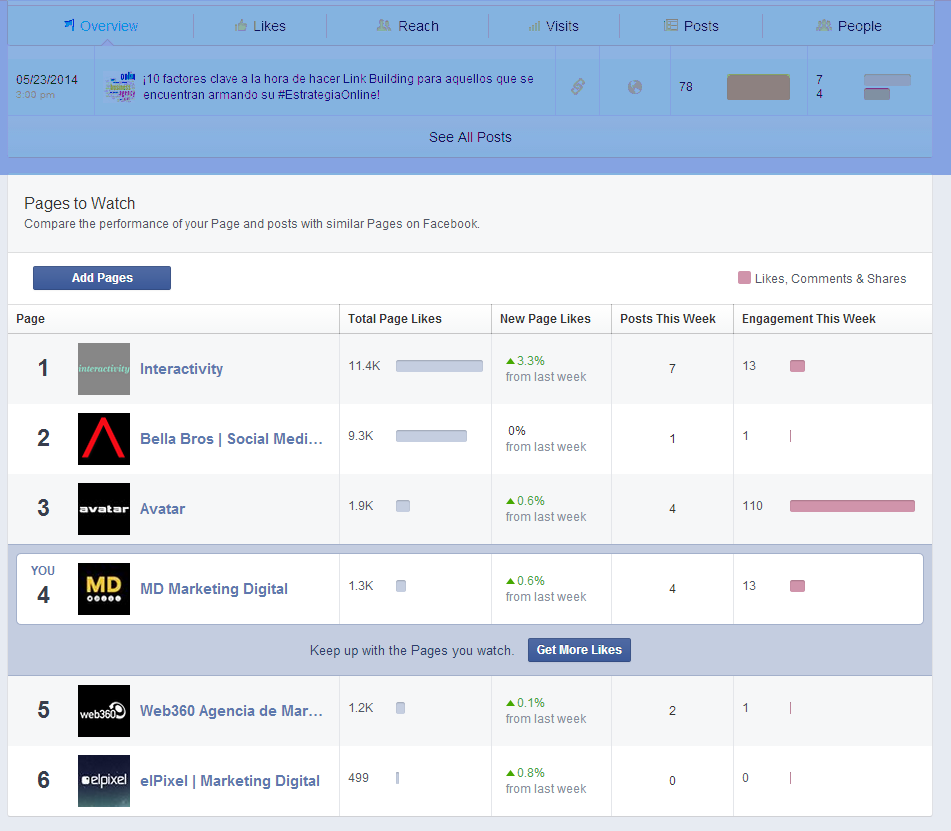Click the 499 total likes value

point(358,778)
